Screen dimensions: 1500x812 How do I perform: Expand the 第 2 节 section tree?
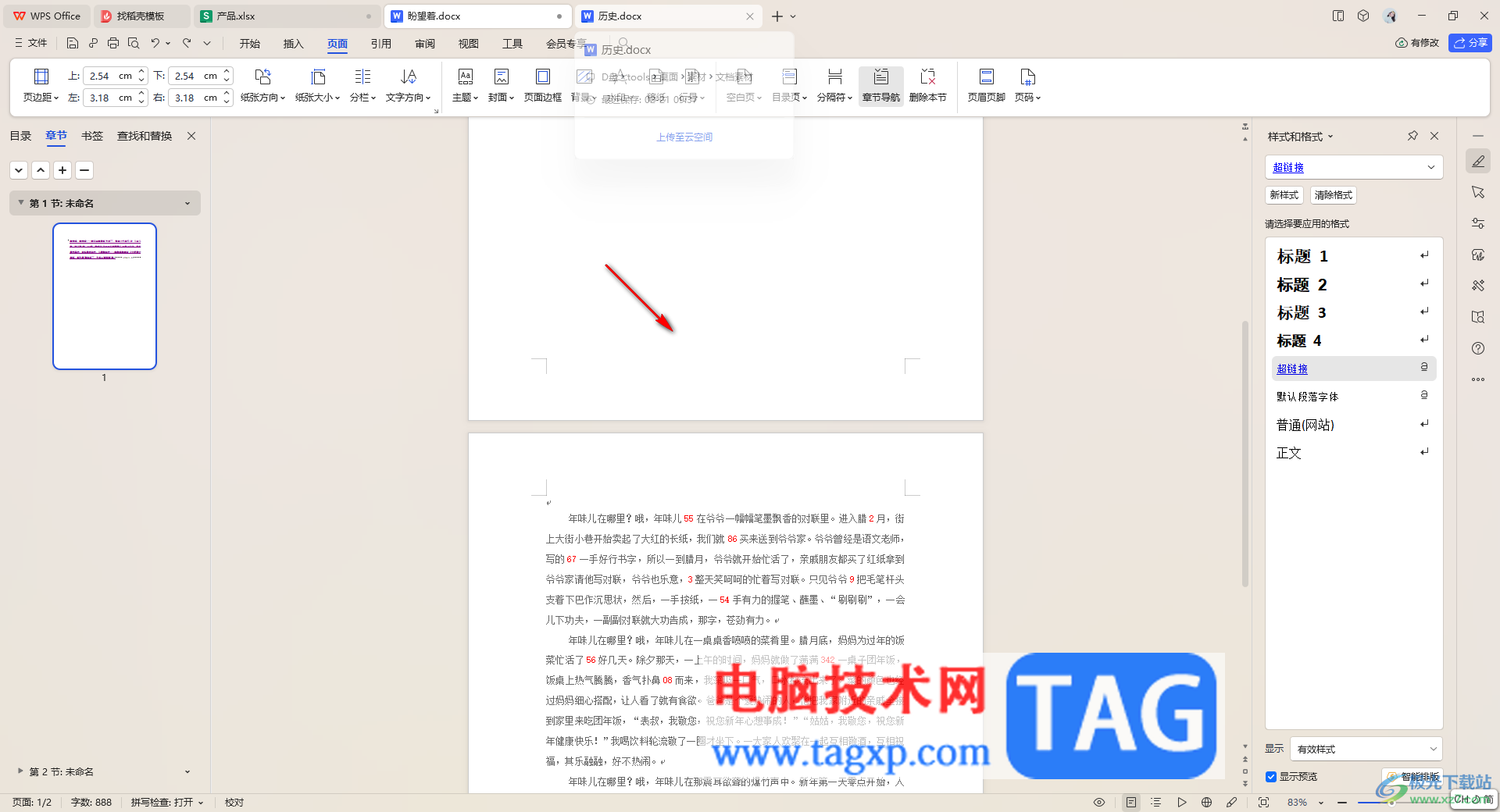coord(20,771)
